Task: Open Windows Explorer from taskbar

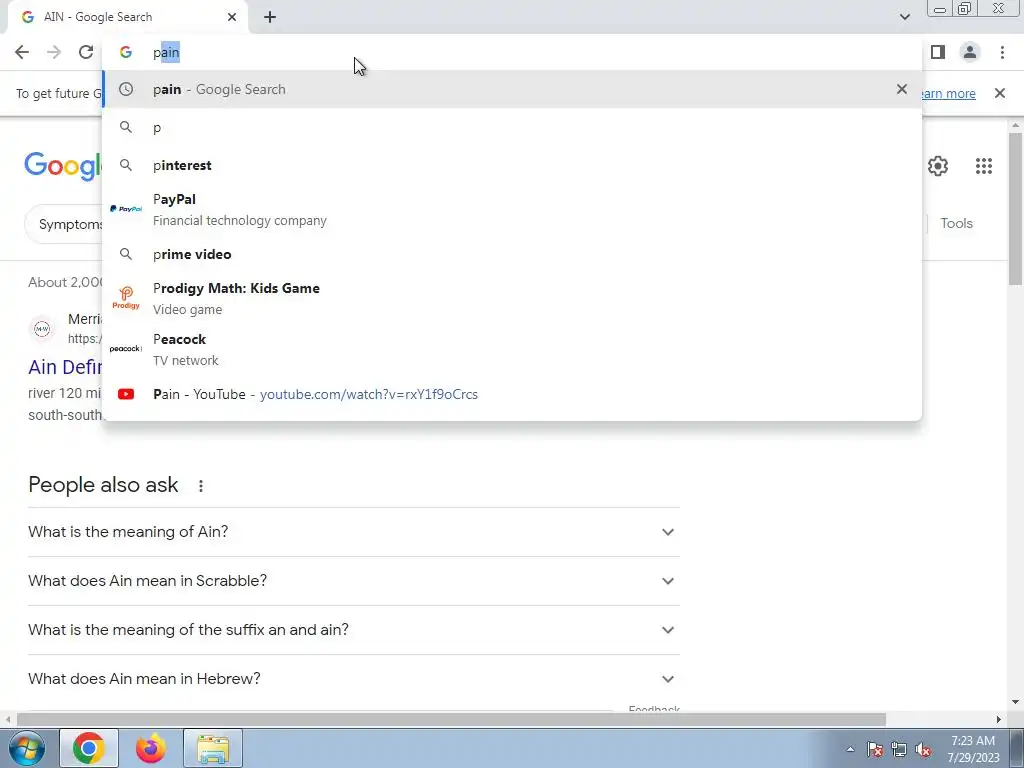Action: coord(213,748)
